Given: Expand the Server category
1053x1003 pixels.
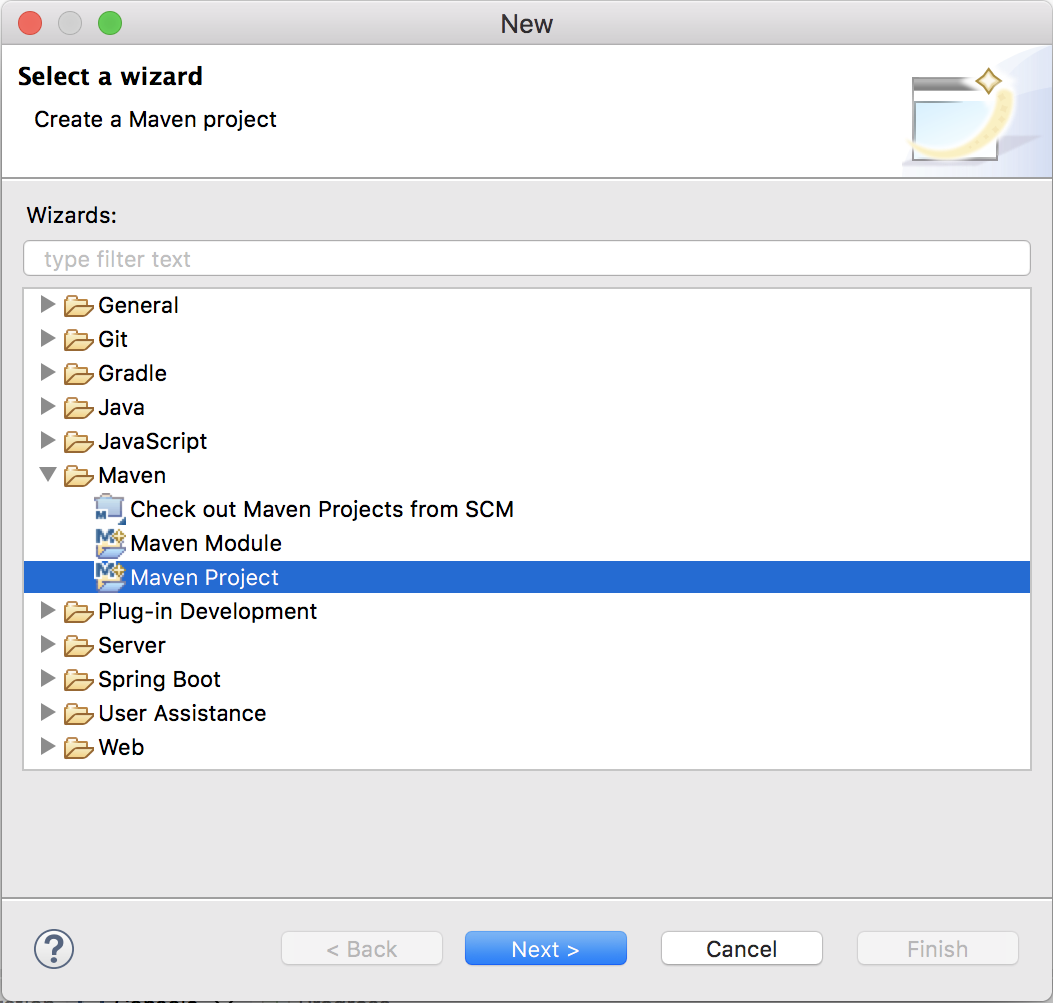Looking at the screenshot, I should (47, 644).
